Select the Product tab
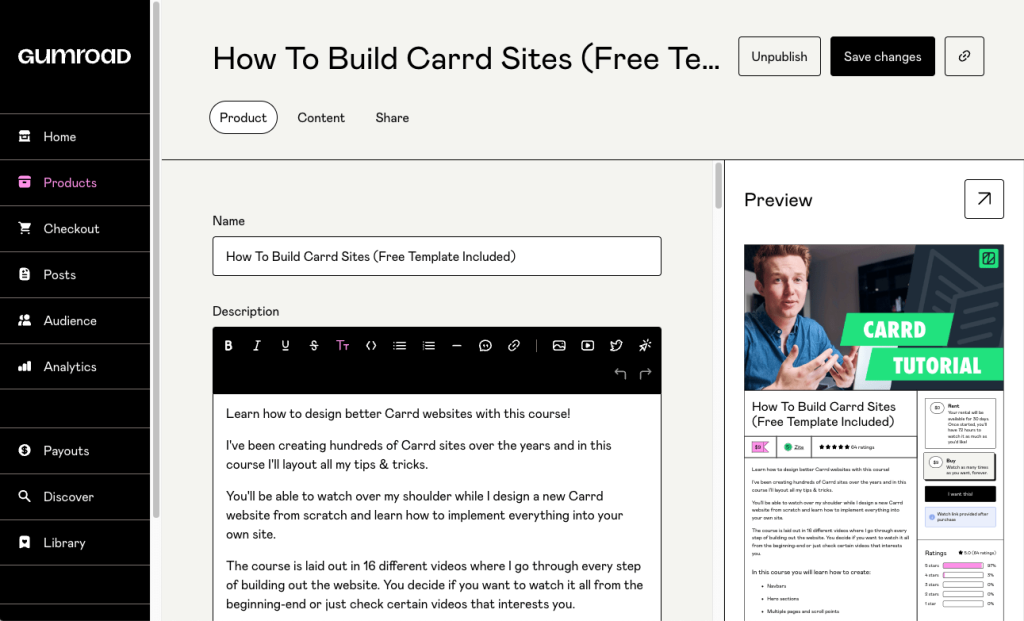 (243, 118)
